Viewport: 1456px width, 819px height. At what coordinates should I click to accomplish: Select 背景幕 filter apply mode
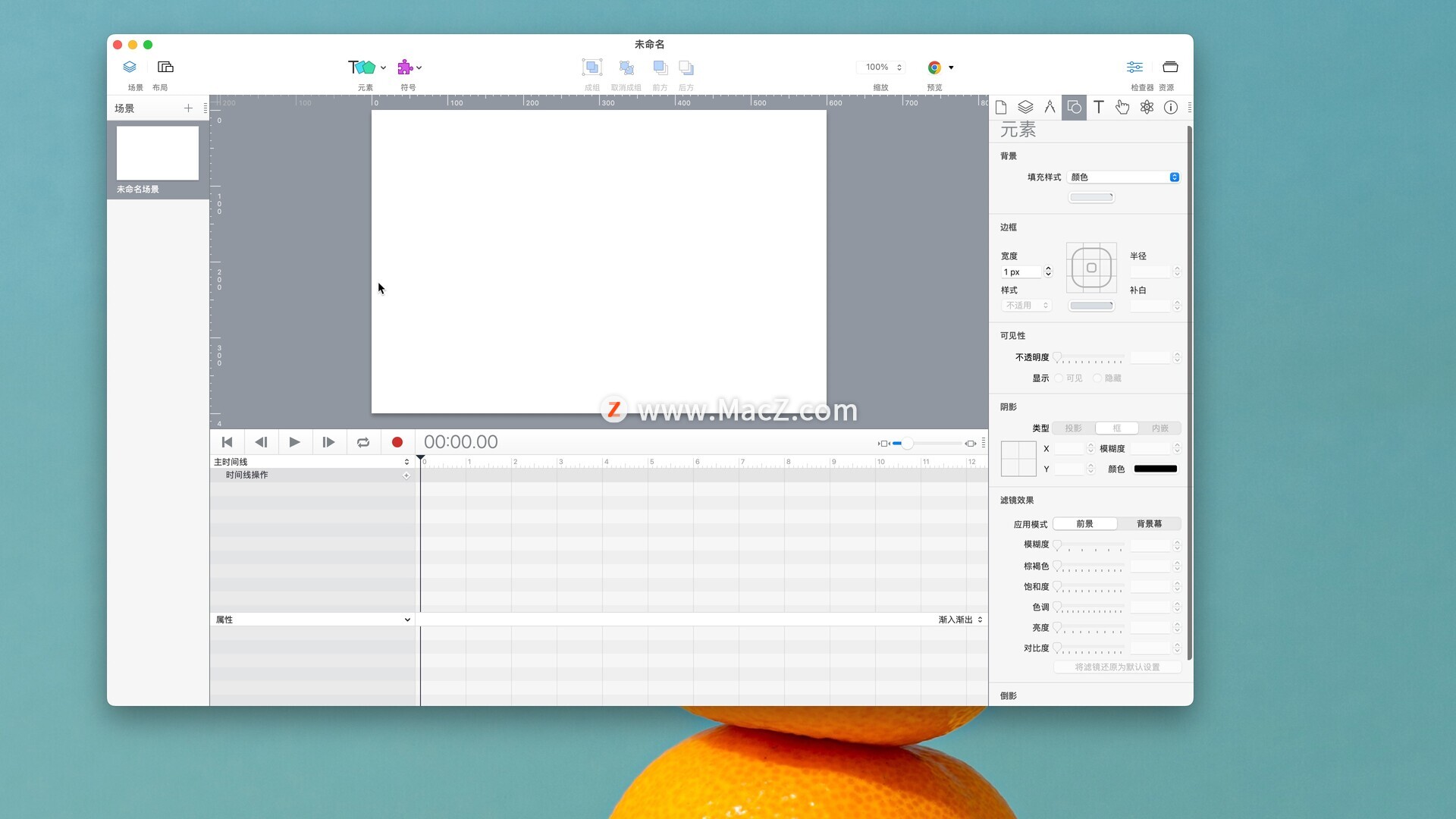1149,524
